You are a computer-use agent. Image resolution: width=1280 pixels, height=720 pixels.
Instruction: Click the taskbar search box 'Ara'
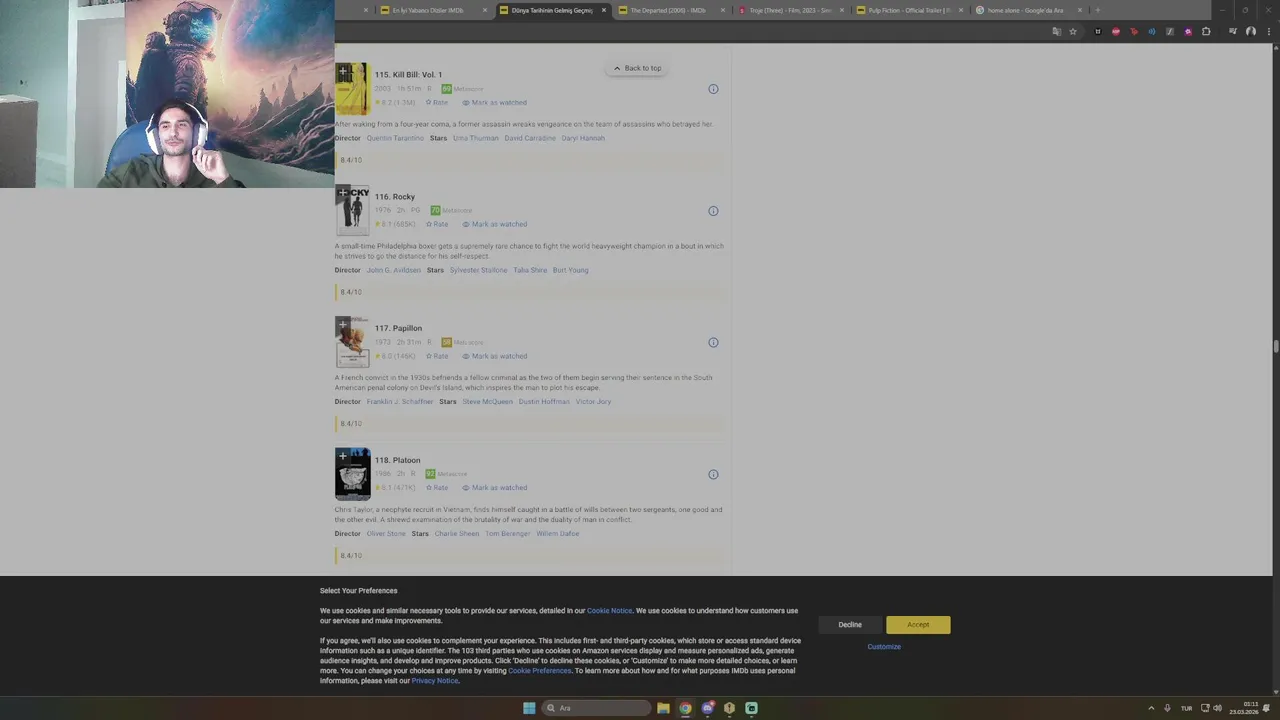595,708
